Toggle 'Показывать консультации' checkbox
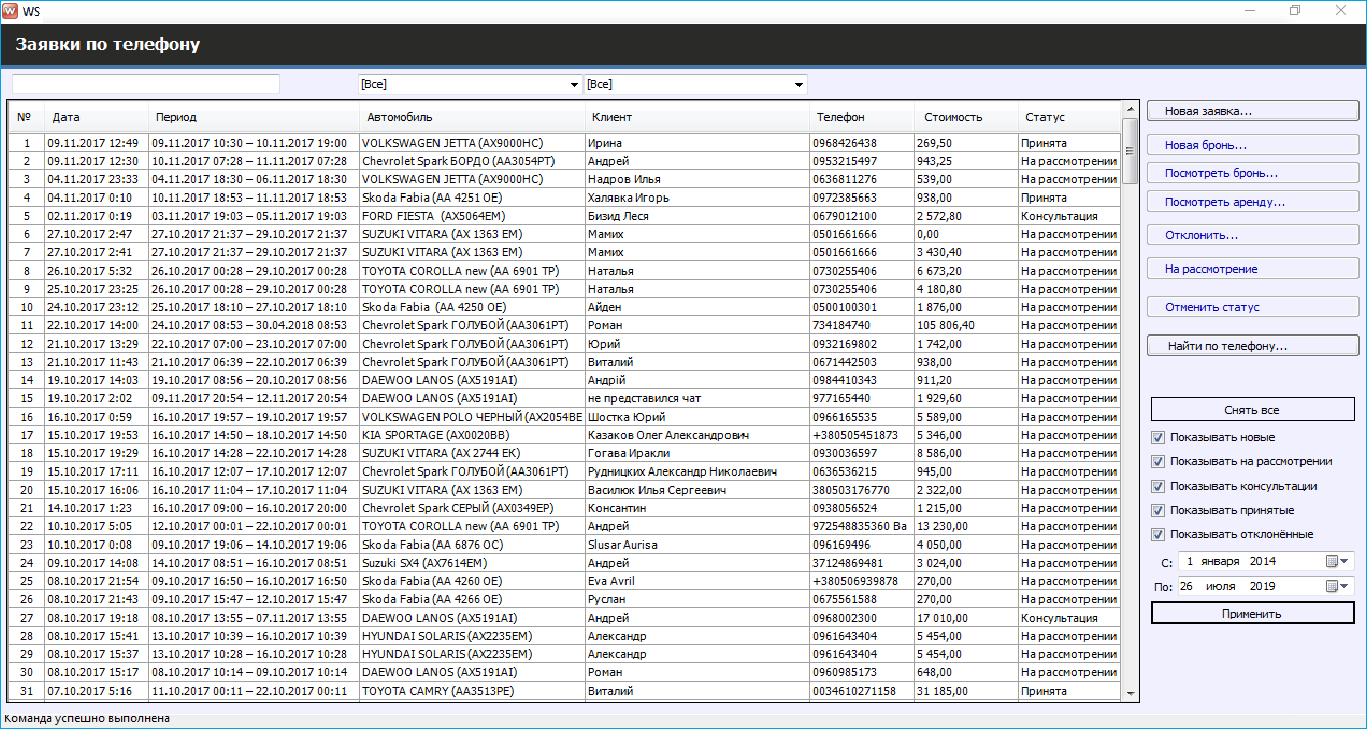Viewport: 1367px width, 730px height. [x=1158, y=486]
